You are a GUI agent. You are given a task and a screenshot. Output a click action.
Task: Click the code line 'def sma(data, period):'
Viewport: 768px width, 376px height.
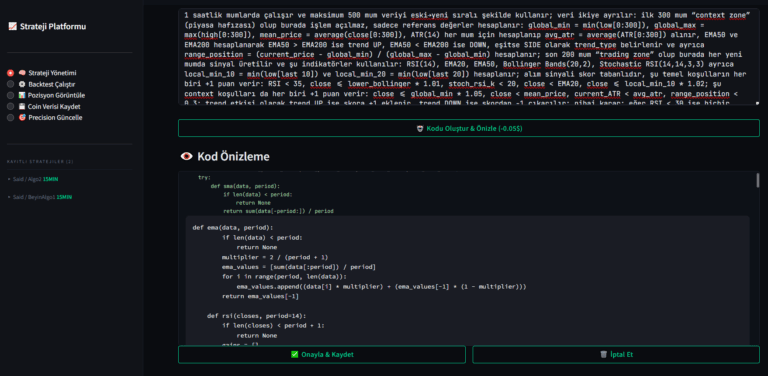pyautogui.click(x=245, y=186)
